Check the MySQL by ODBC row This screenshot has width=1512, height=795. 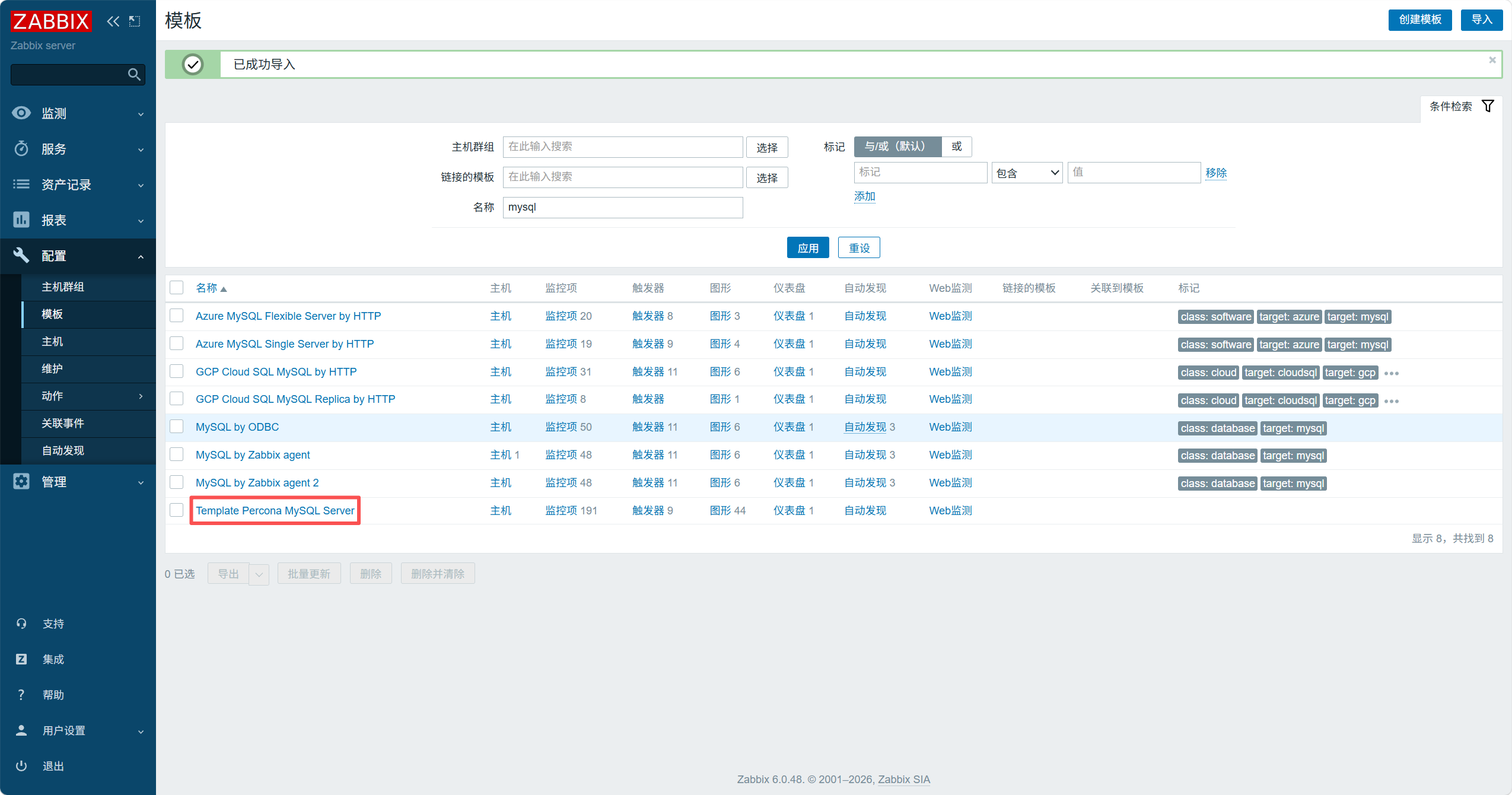pos(177,427)
